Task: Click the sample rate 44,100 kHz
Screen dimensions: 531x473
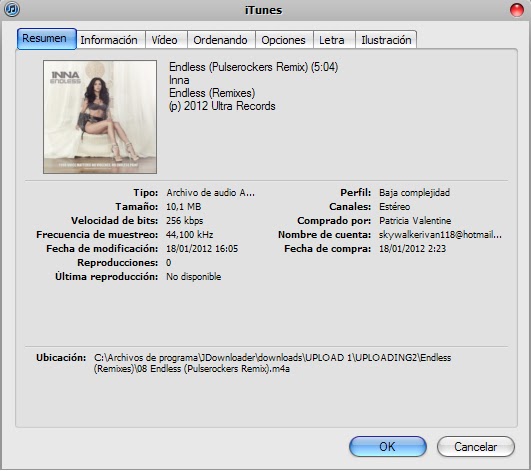Action: click(190, 235)
